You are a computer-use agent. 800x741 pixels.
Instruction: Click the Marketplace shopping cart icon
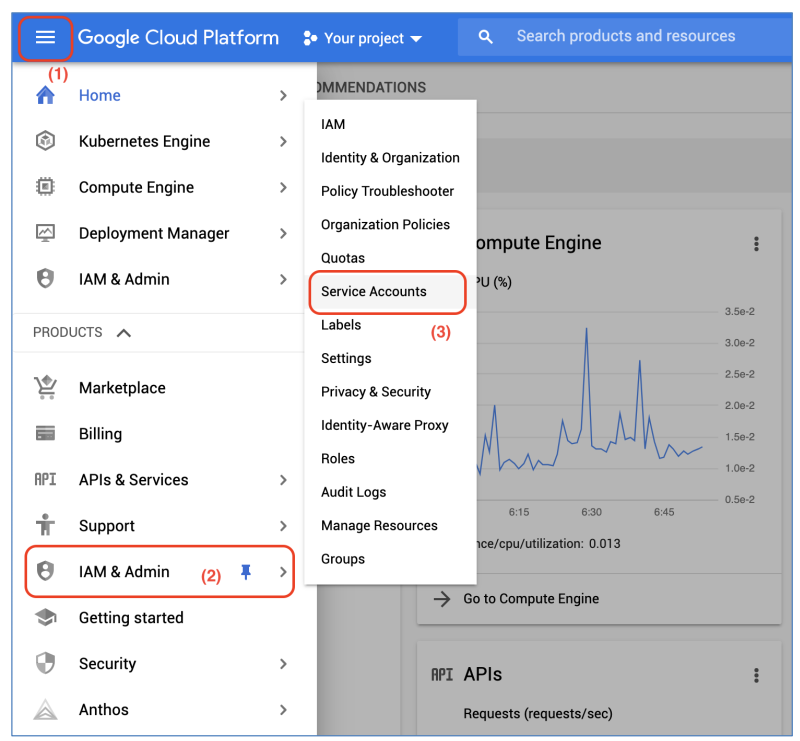pos(45,387)
